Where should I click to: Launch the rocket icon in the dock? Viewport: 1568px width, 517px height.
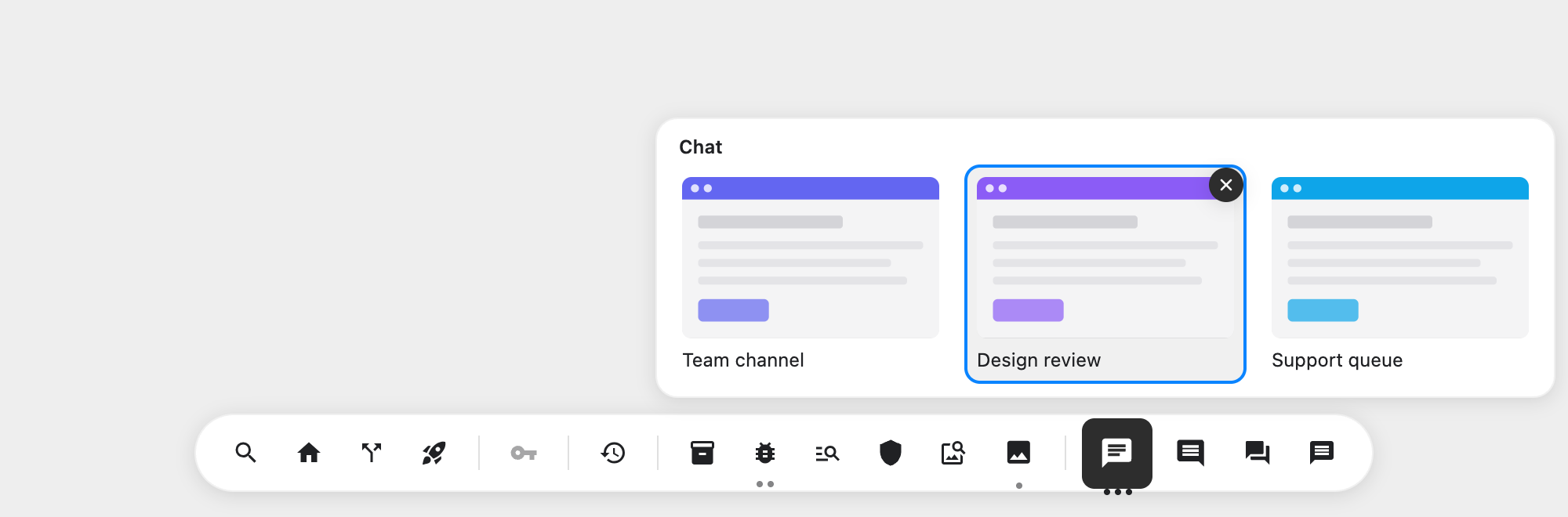point(434,453)
